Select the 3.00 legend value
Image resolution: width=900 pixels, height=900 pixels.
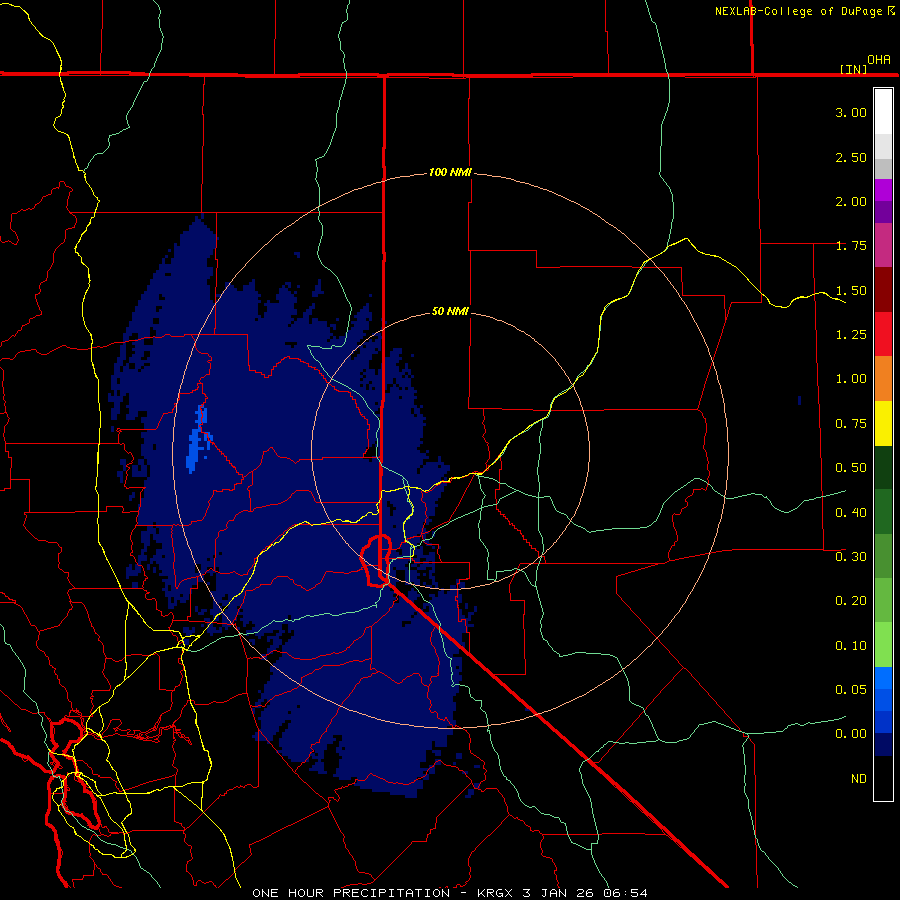click(x=851, y=112)
